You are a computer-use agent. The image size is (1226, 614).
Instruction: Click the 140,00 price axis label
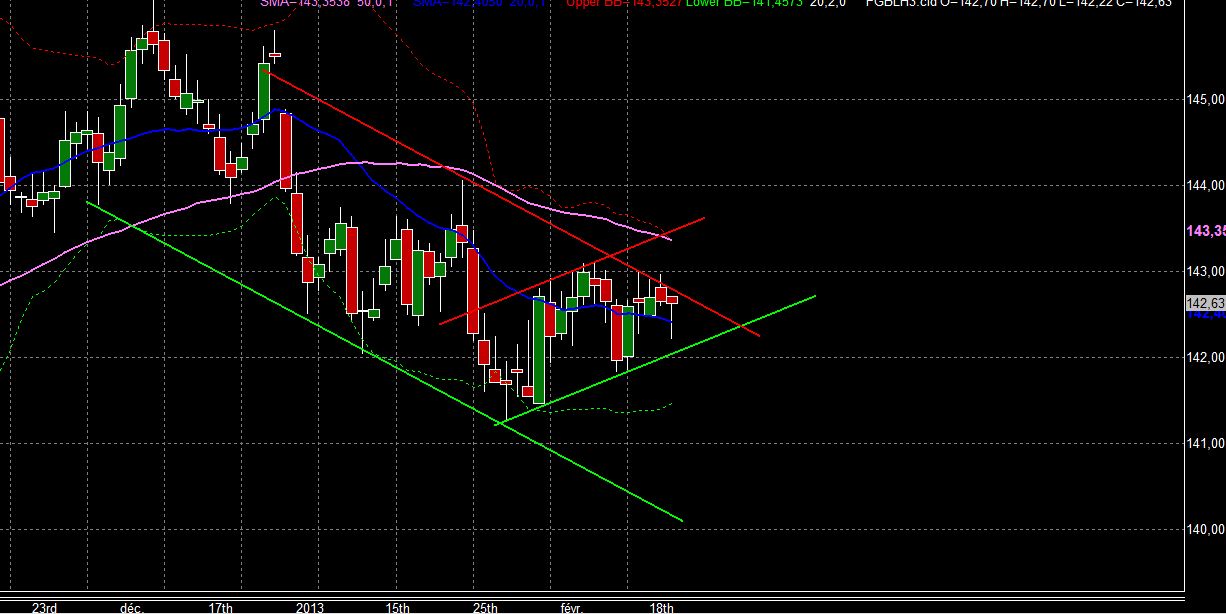point(1205,529)
